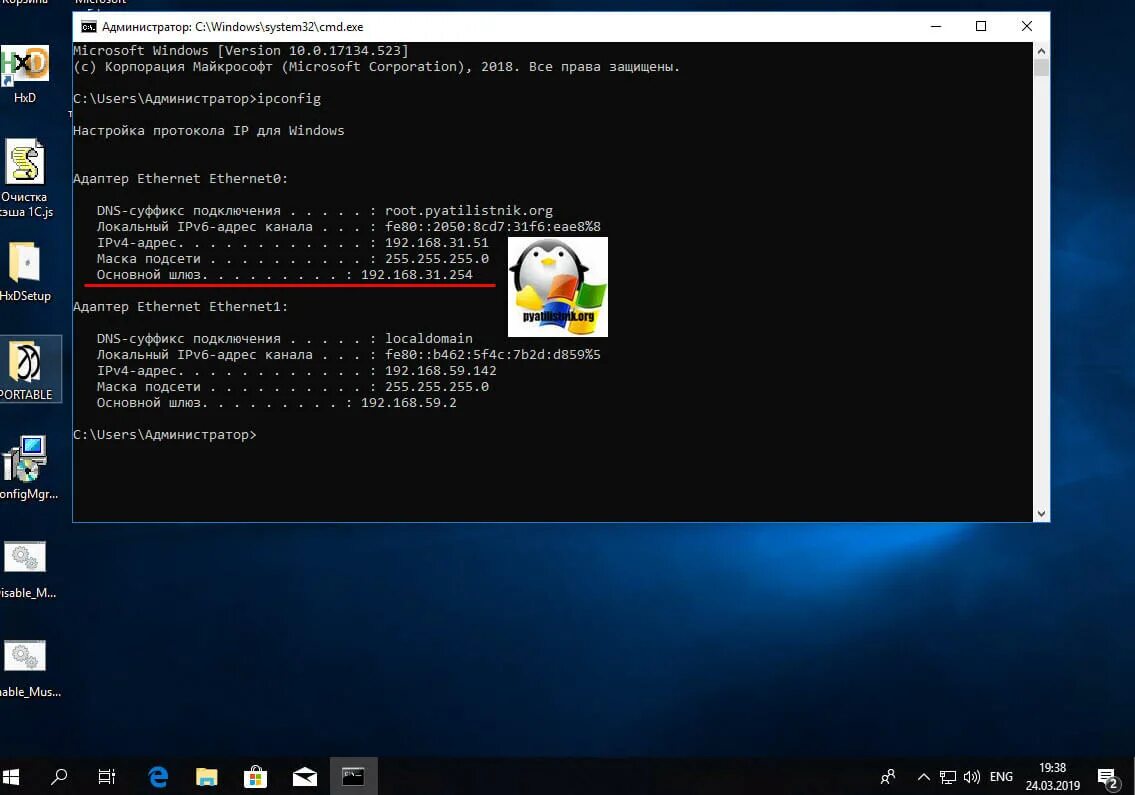Open File Explorer from the taskbar
The height and width of the screenshot is (795, 1135).
tap(206, 777)
